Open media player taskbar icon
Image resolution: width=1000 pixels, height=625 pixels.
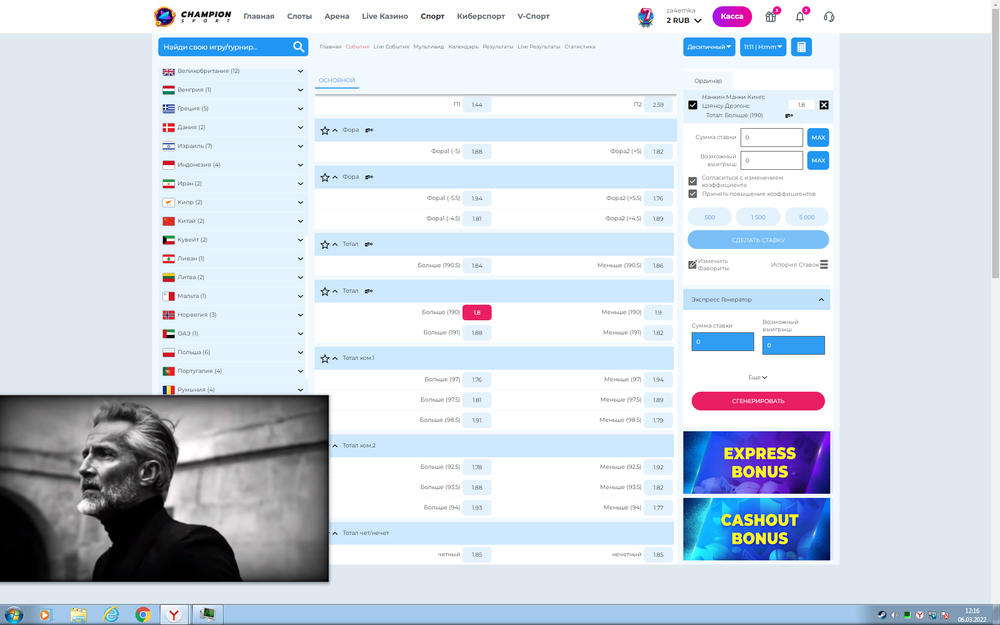pos(45,615)
